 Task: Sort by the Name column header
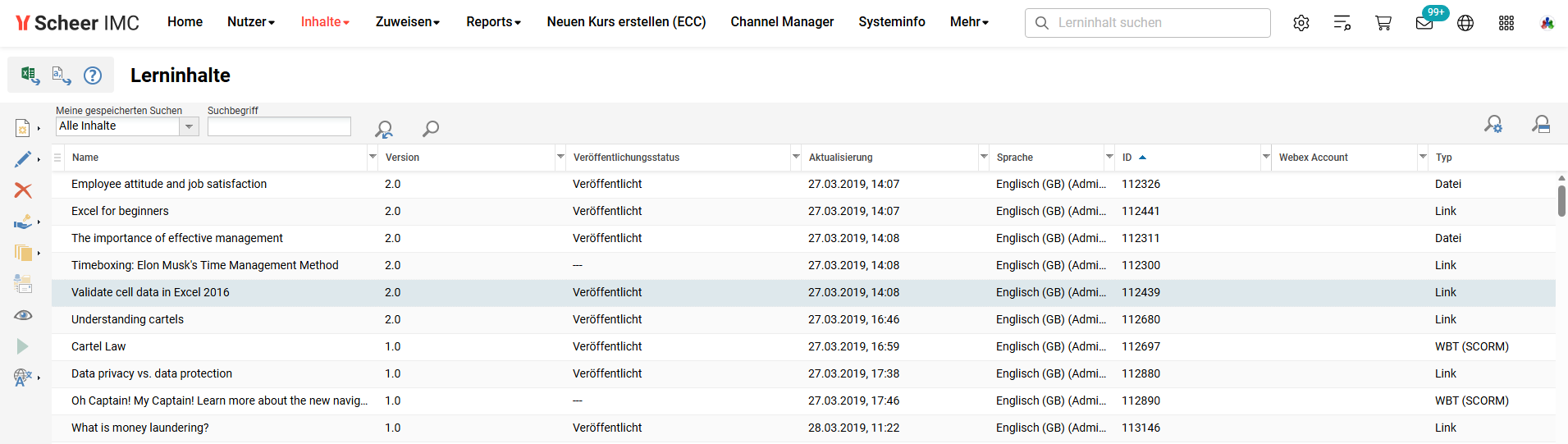(x=85, y=158)
